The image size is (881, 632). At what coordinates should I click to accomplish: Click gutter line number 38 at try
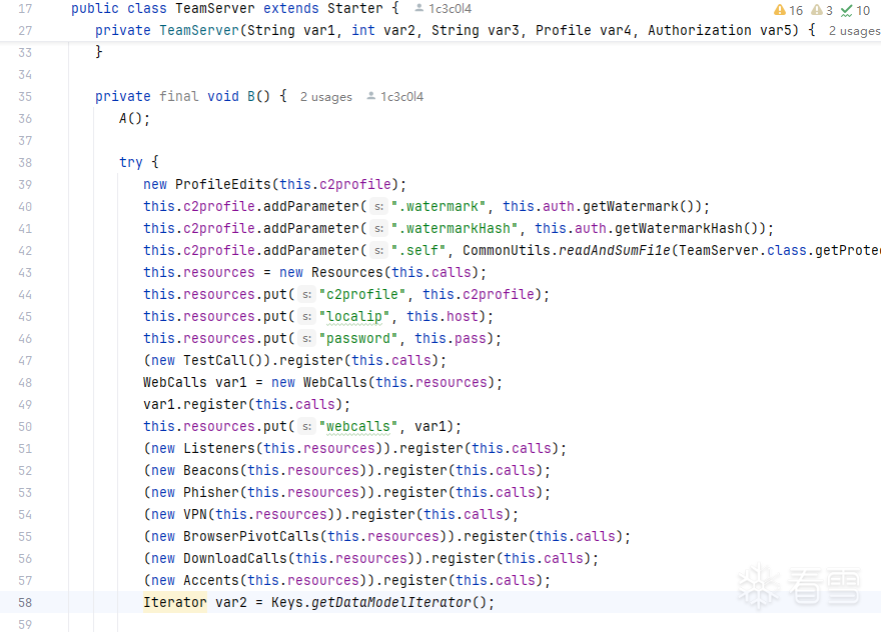click(25, 163)
